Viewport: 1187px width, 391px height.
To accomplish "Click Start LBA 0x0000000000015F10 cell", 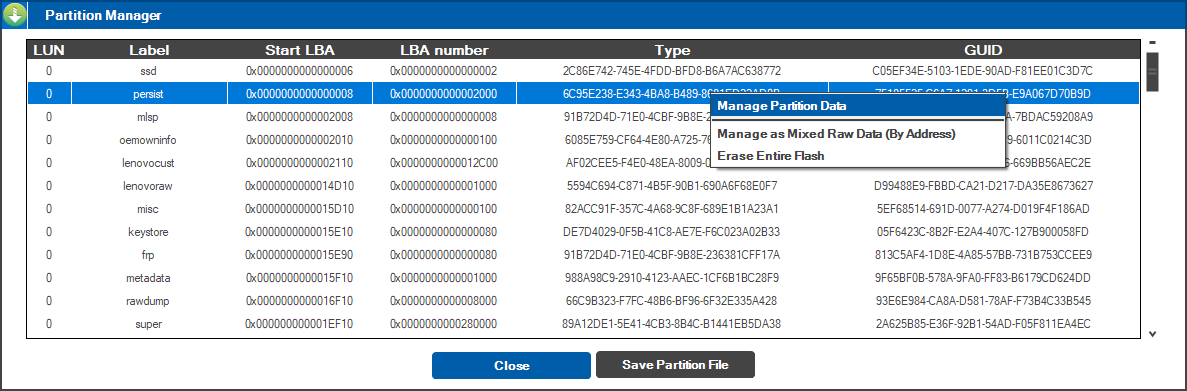I will pos(300,278).
